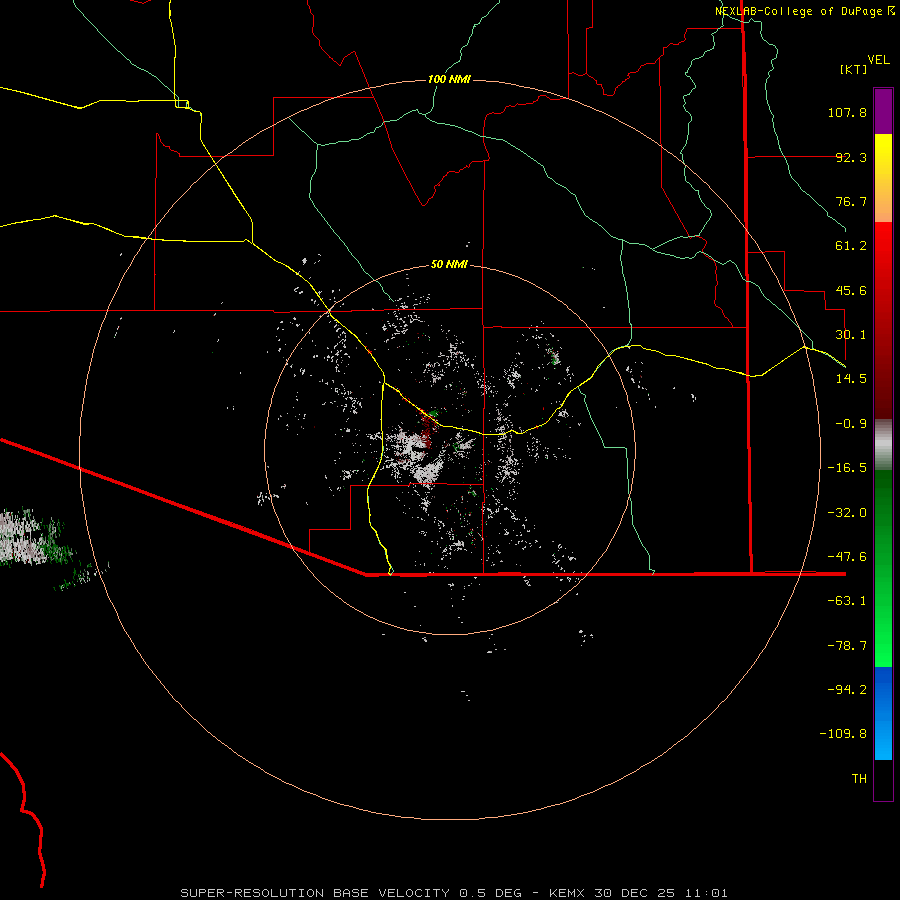This screenshot has width=900, height=900.
Task: Click the 92.3 velocity scale value
Action: pyautogui.click(x=851, y=157)
